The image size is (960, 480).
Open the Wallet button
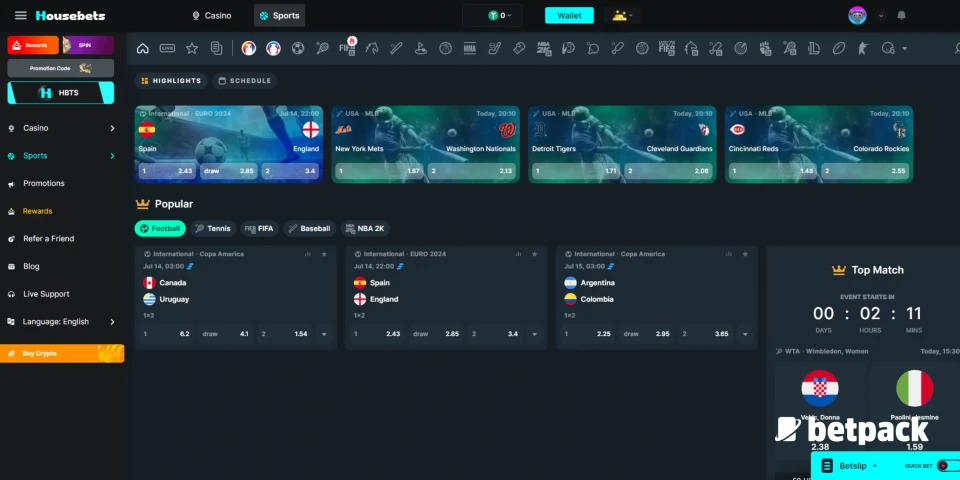click(x=569, y=15)
